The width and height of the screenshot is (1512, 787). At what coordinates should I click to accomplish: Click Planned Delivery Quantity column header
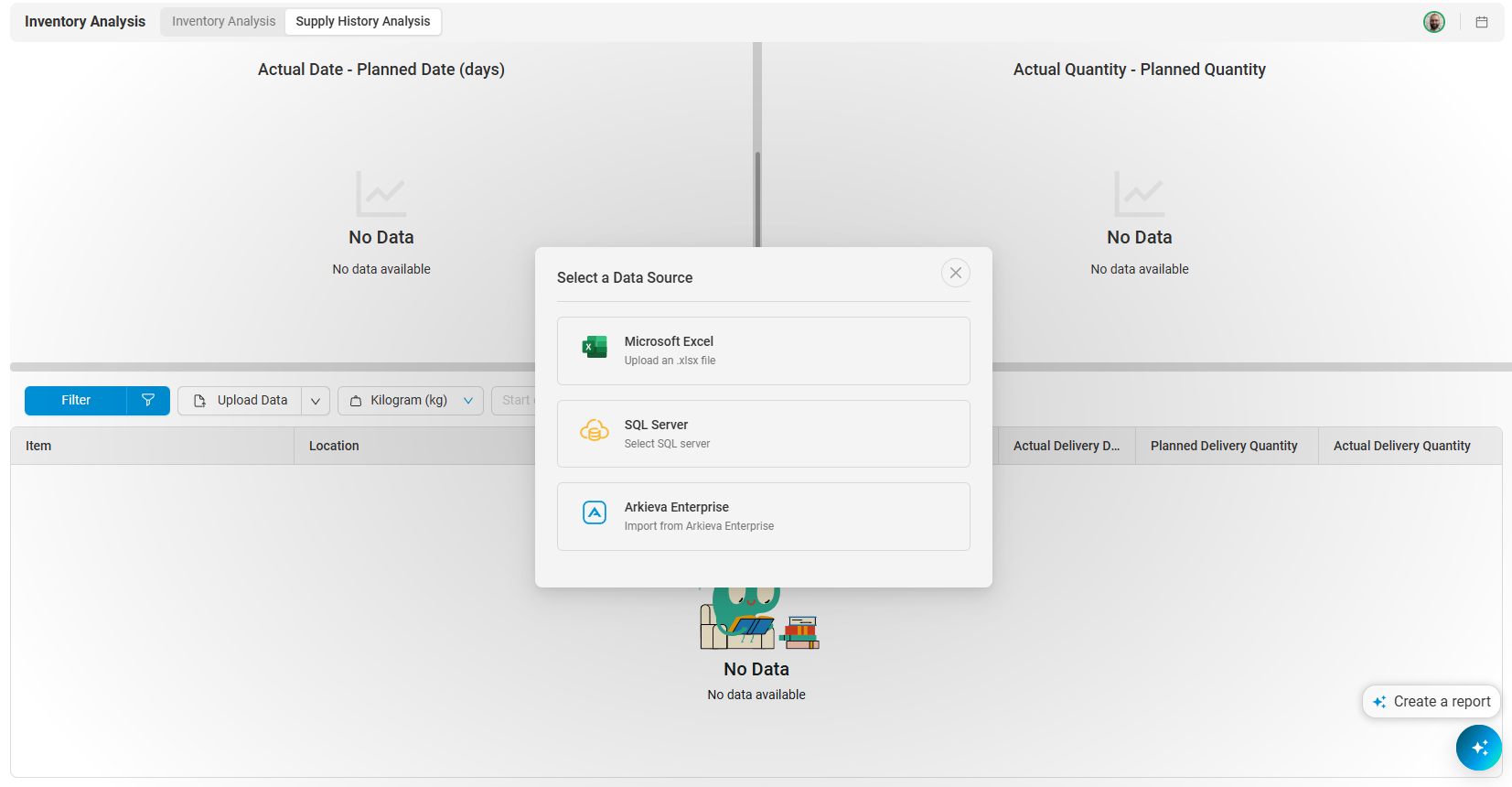(1226, 446)
